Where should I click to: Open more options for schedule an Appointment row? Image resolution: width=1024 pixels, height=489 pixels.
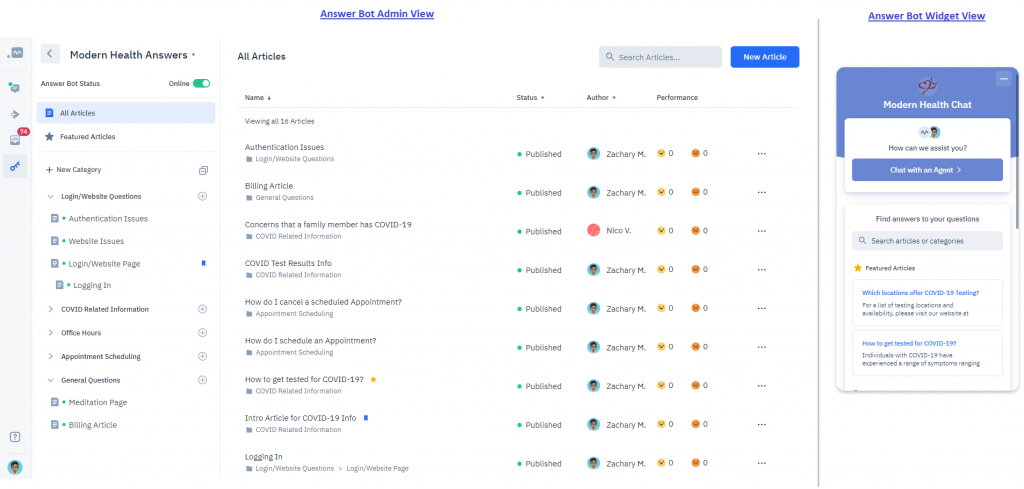761,347
